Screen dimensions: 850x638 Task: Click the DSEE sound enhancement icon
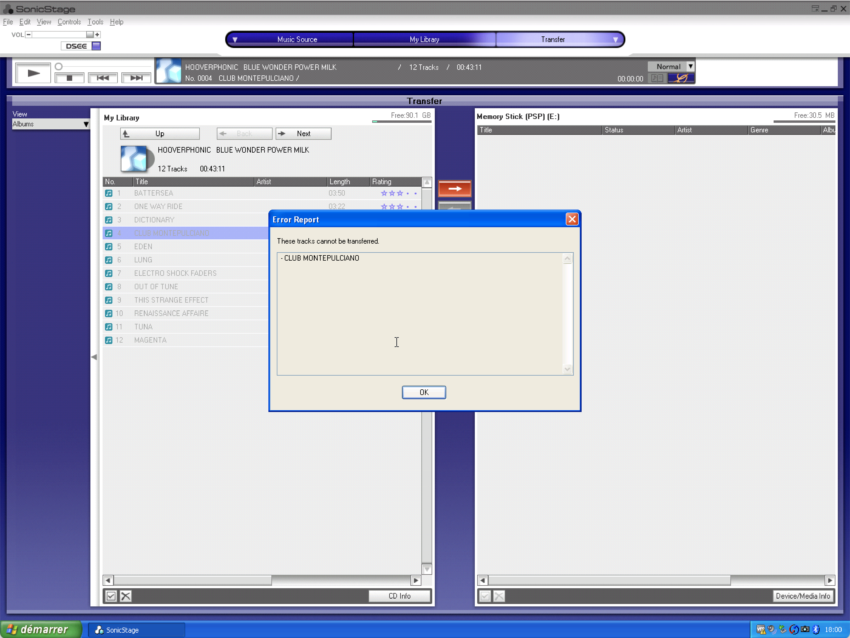pos(74,46)
